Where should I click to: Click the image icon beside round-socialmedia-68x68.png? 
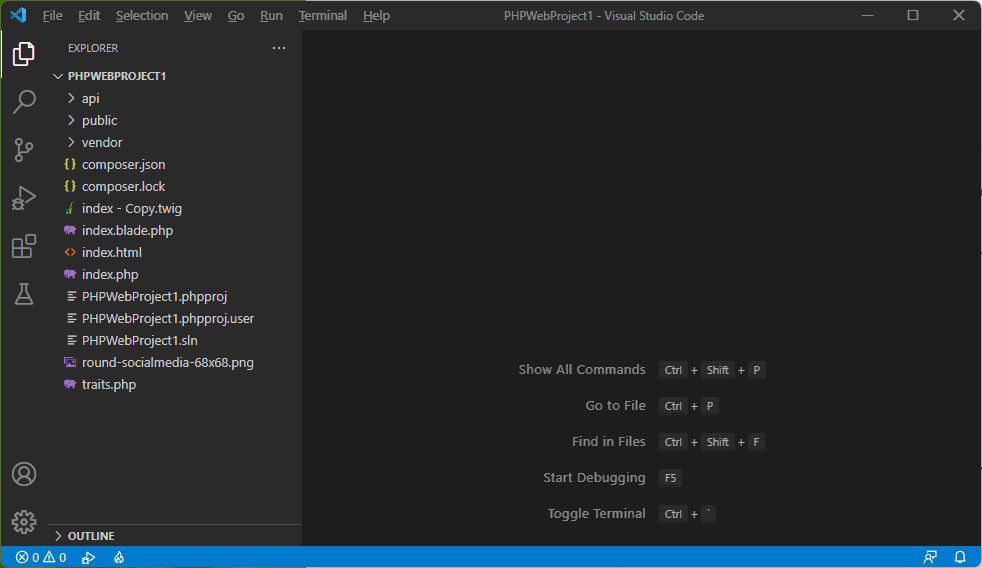point(70,363)
